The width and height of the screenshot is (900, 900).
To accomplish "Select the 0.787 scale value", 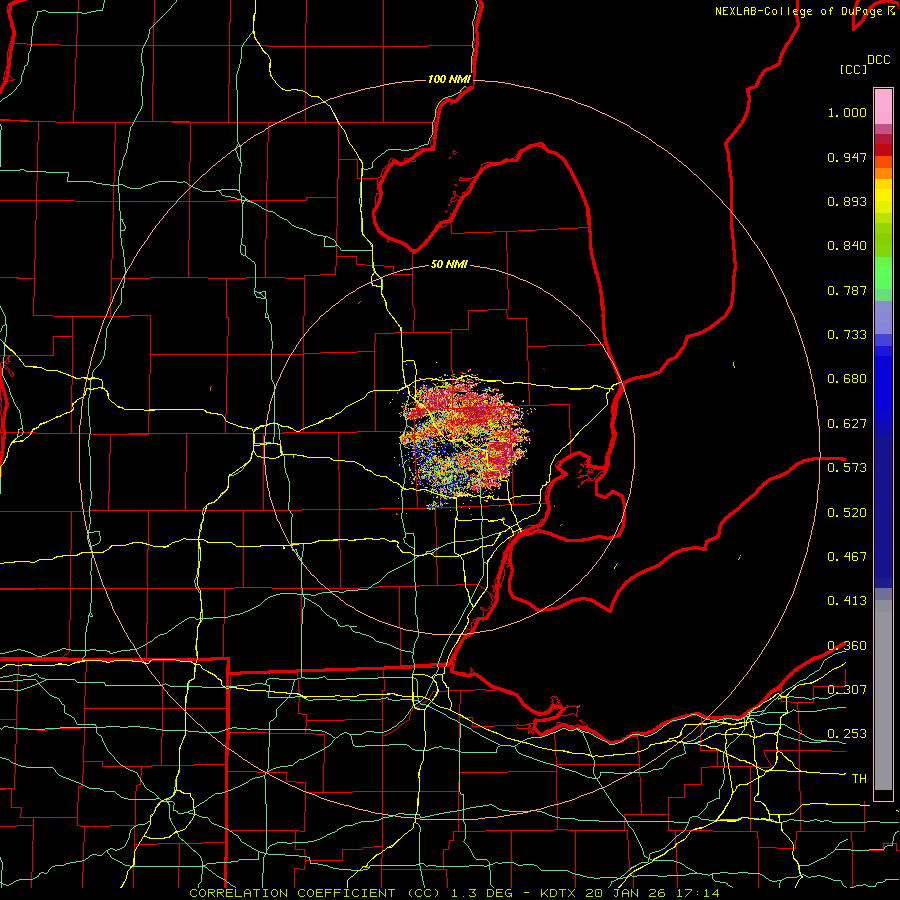I will [x=847, y=290].
